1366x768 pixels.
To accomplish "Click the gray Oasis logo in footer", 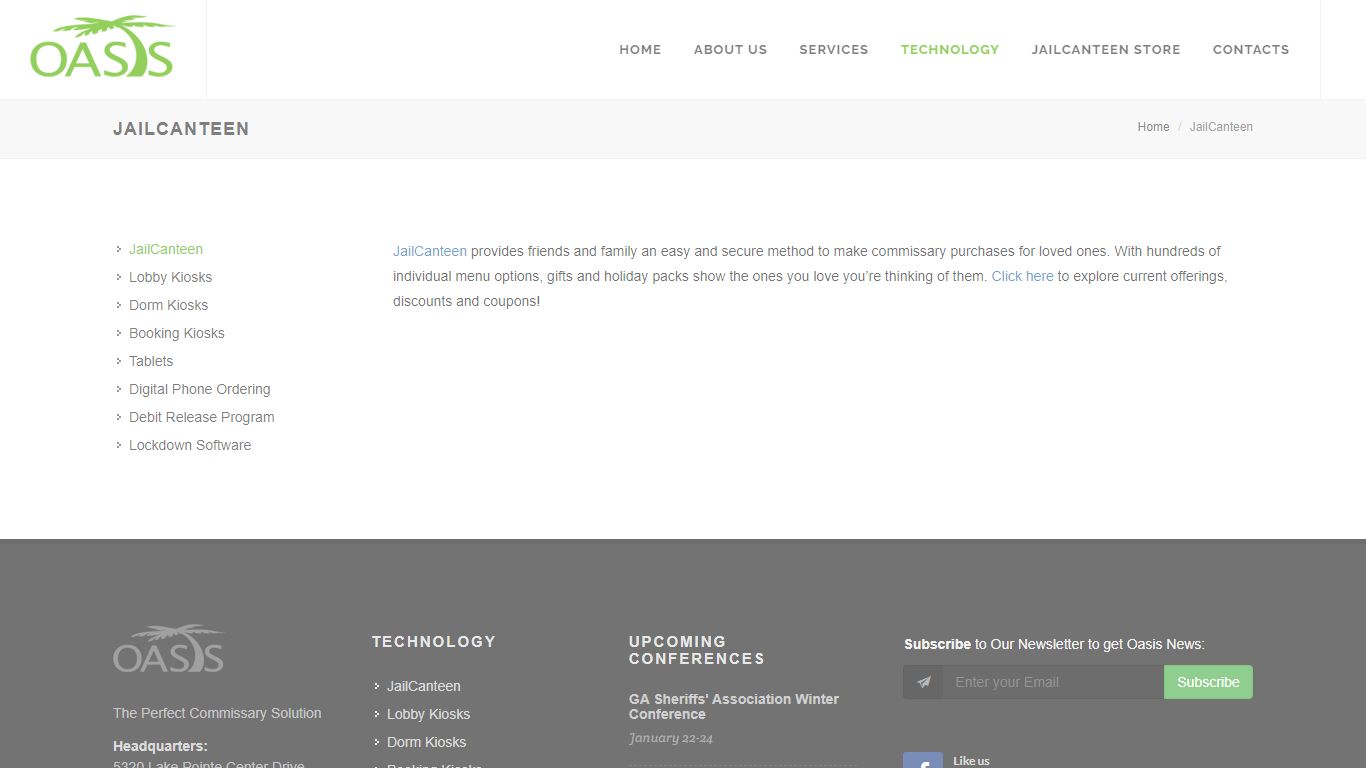I will click(169, 648).
